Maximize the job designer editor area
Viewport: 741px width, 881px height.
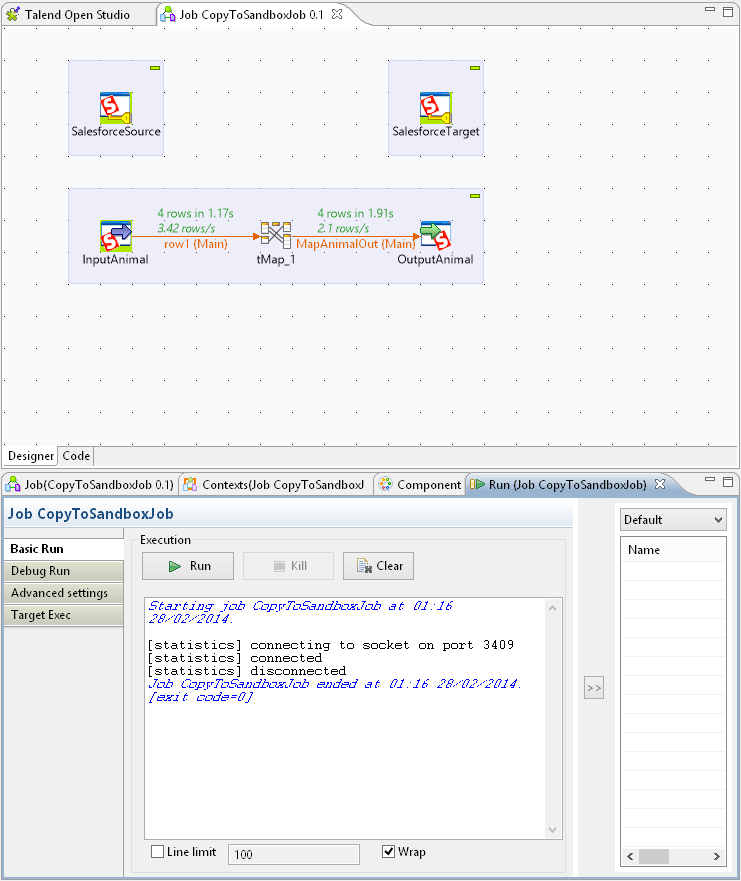(x=728, y=11)
